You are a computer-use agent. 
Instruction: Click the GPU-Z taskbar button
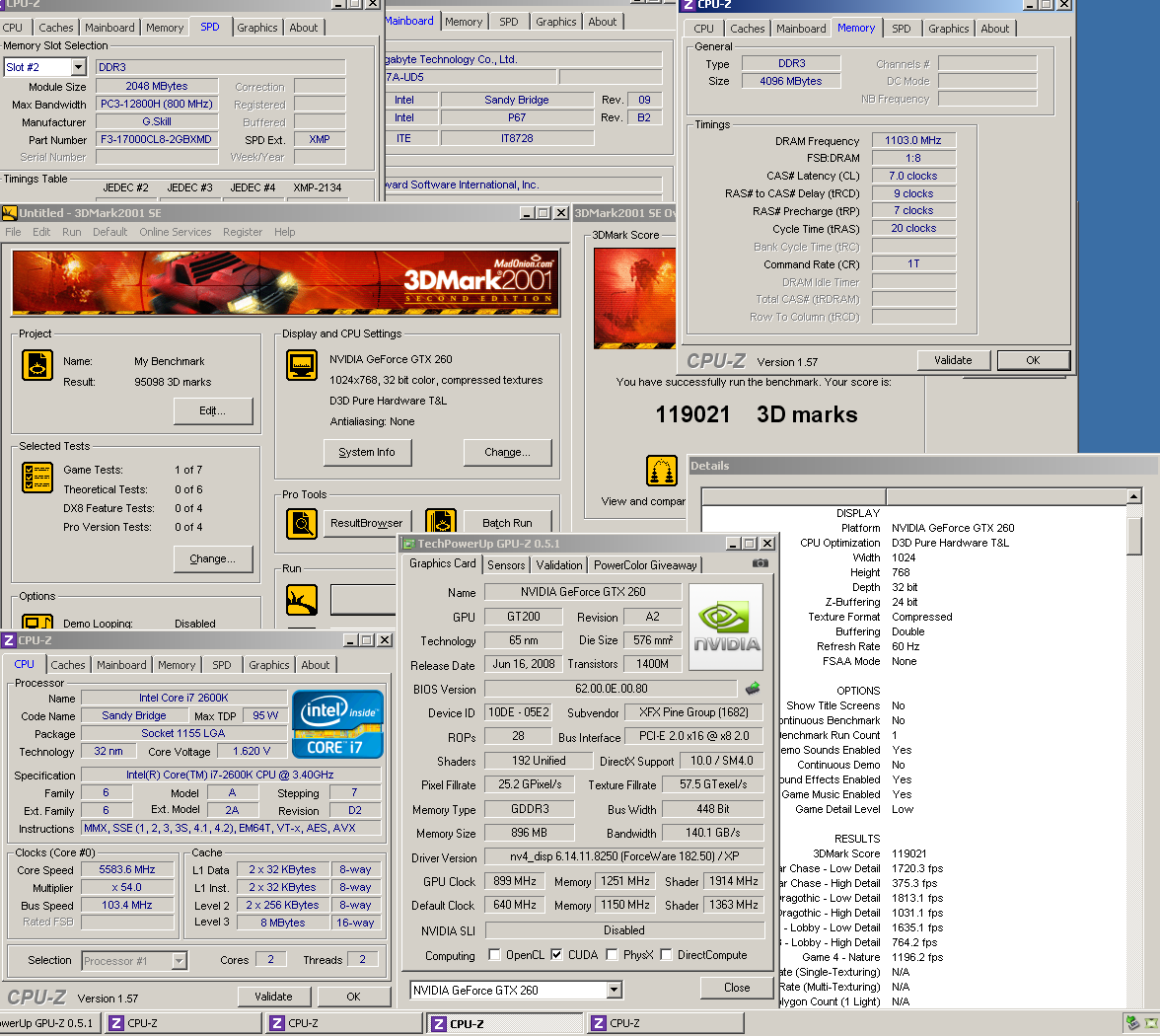(50, 1023)
